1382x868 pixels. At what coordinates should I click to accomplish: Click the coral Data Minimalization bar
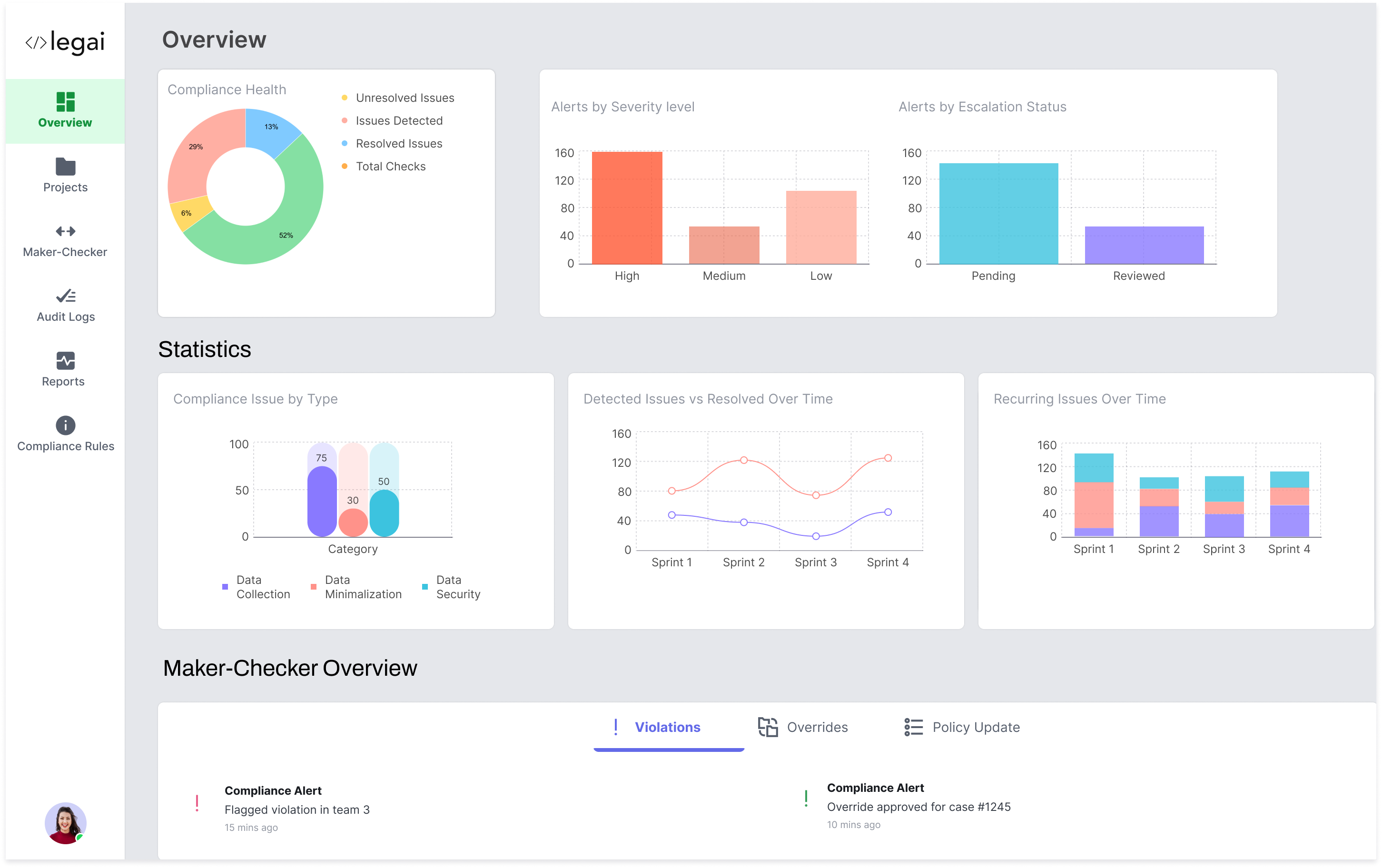[353, 523]
